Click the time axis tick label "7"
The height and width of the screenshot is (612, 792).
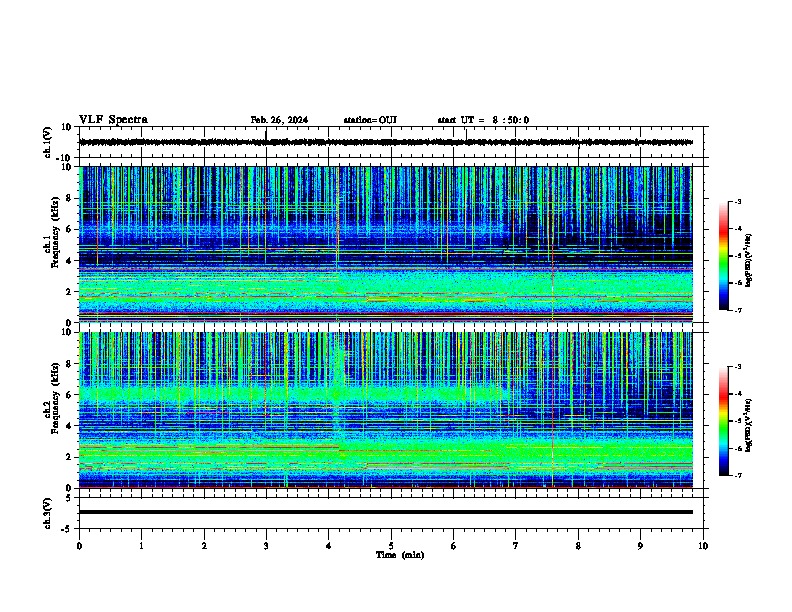click(x=516, y=546)
